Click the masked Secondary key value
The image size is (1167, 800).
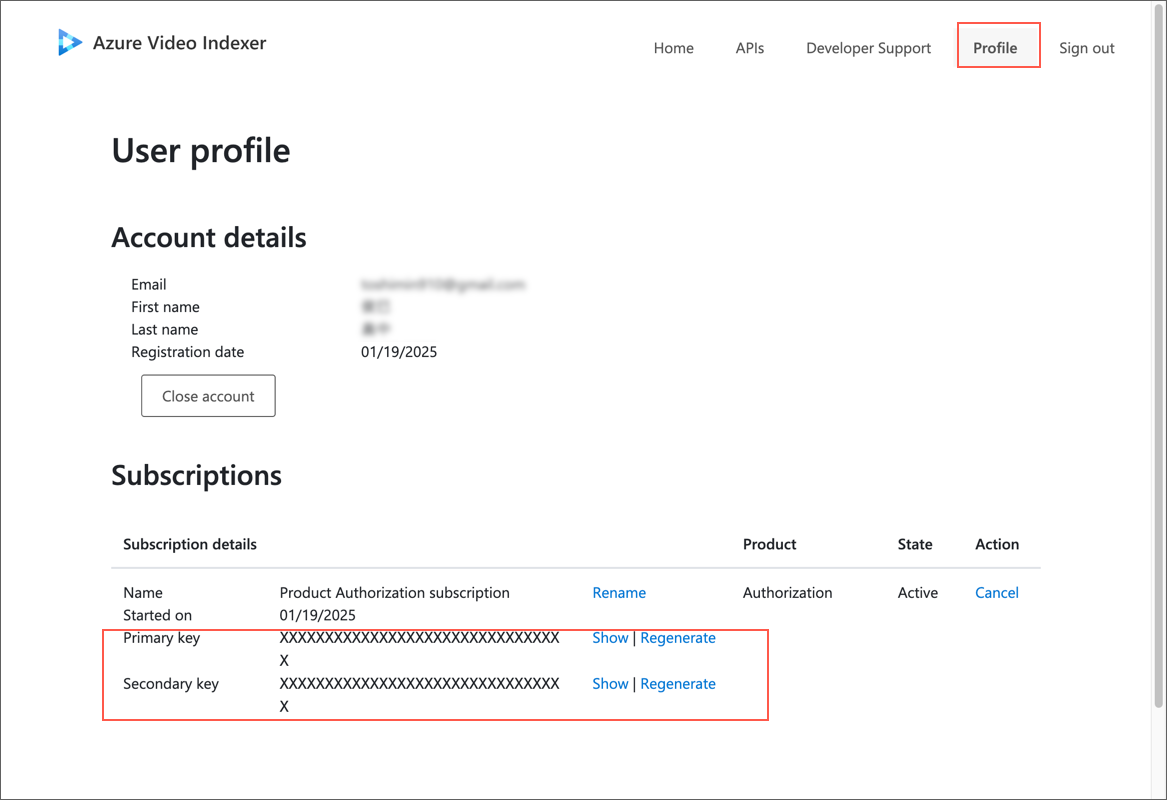[x=420, y=694]
